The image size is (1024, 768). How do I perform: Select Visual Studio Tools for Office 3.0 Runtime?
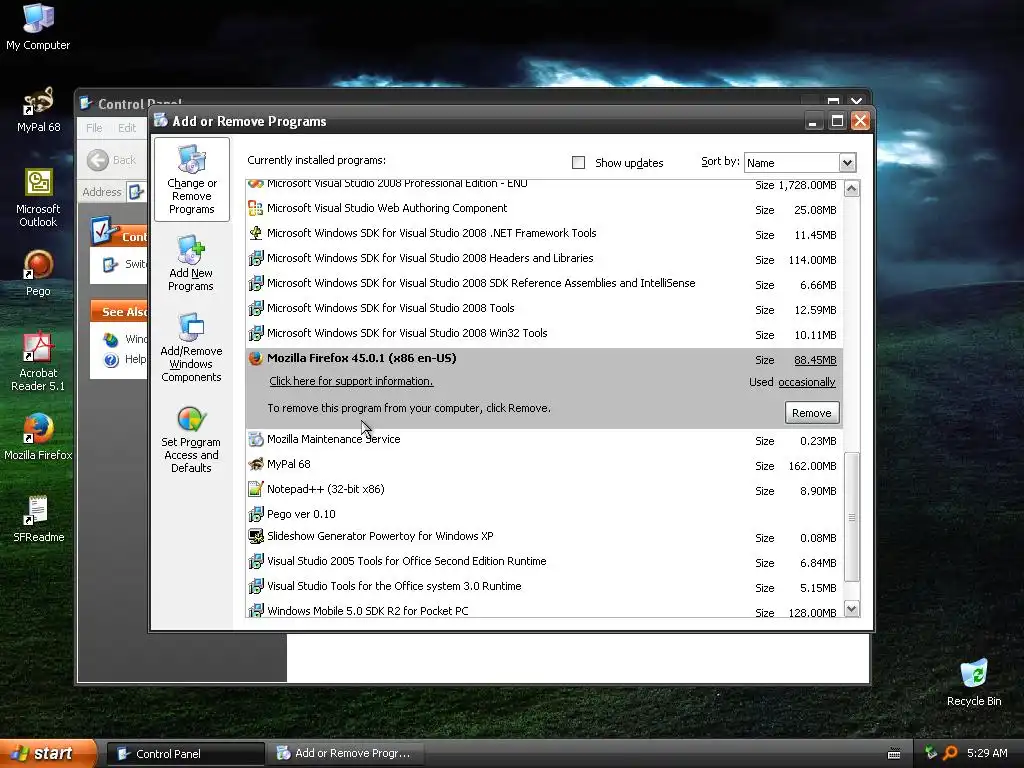(x=544, y=586)
